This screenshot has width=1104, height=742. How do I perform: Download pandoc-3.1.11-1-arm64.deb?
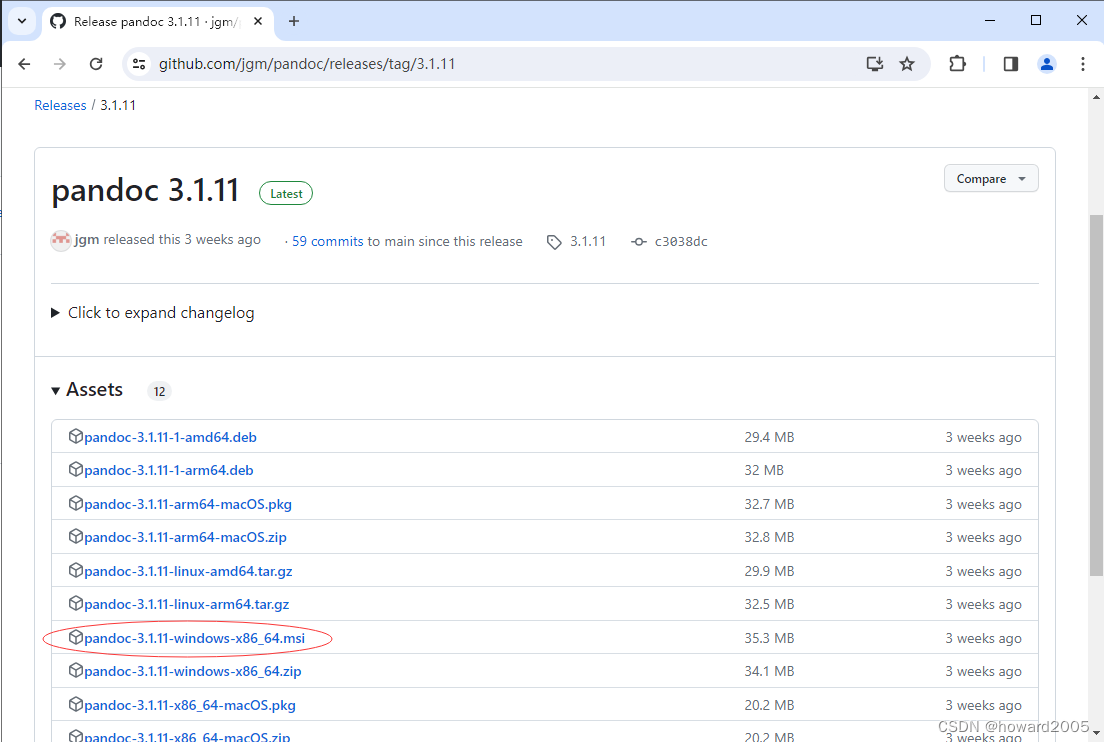click(169, 470)
